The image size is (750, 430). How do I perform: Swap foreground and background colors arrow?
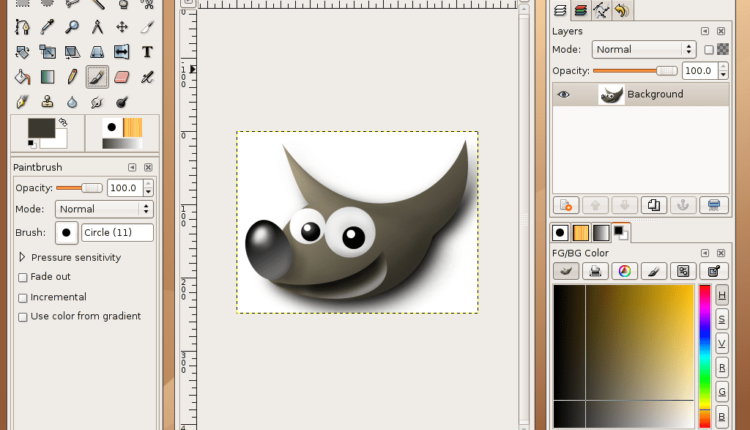(63, 123)
